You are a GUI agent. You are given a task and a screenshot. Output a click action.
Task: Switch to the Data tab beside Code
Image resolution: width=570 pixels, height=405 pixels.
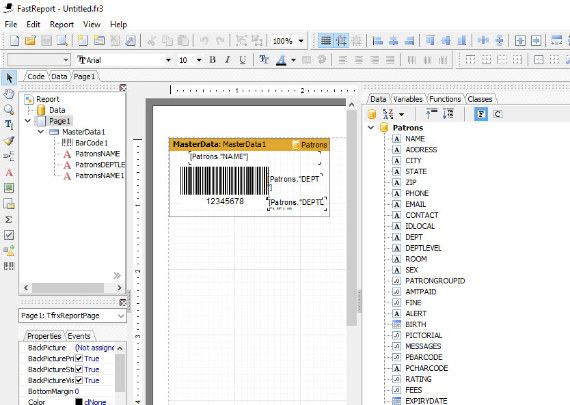tap(59, 76)
